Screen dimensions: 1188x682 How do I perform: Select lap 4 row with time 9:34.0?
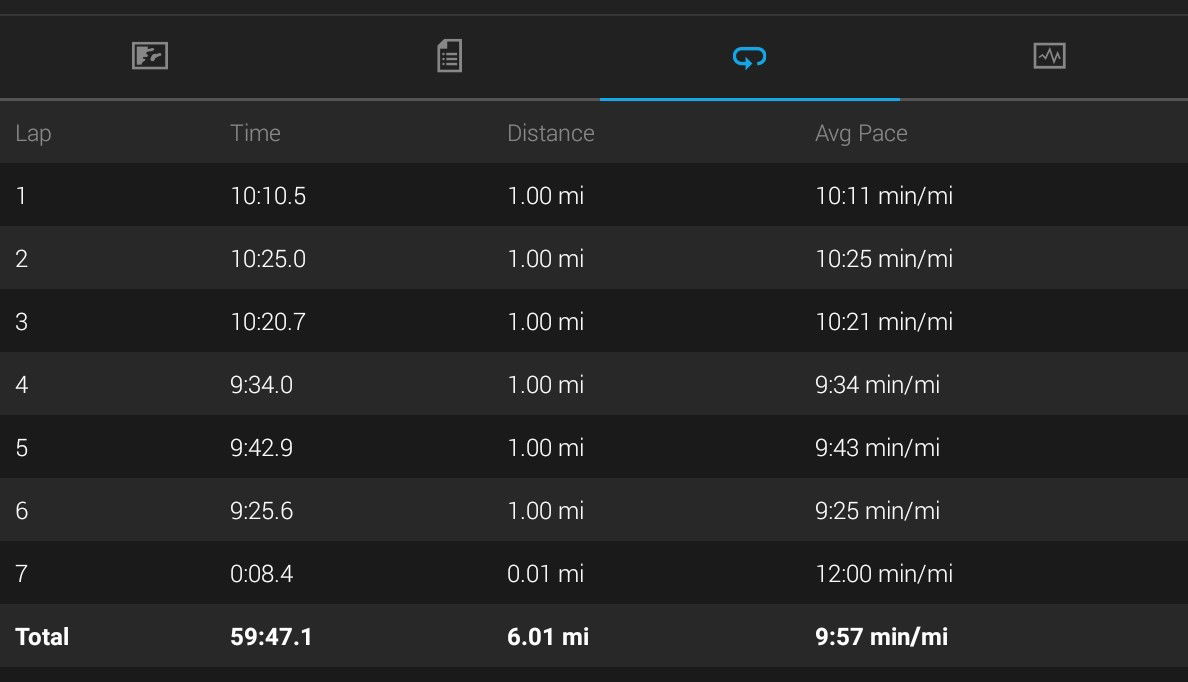594,383
